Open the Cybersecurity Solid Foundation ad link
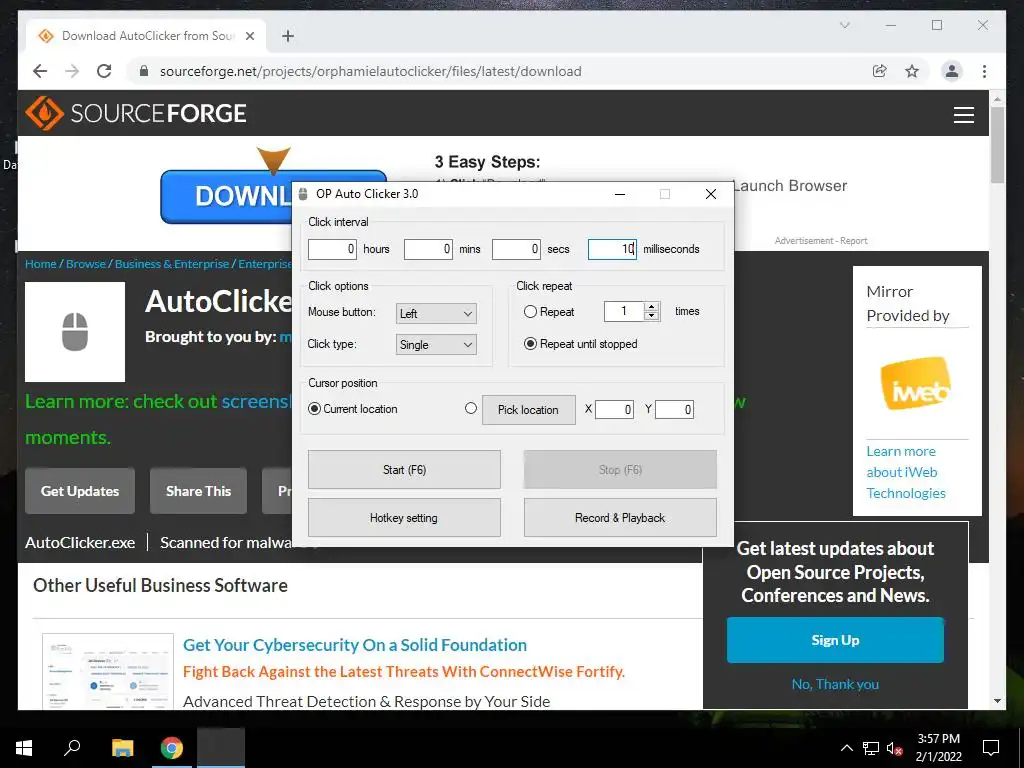 pyautogui.click(x=355, y=645)
